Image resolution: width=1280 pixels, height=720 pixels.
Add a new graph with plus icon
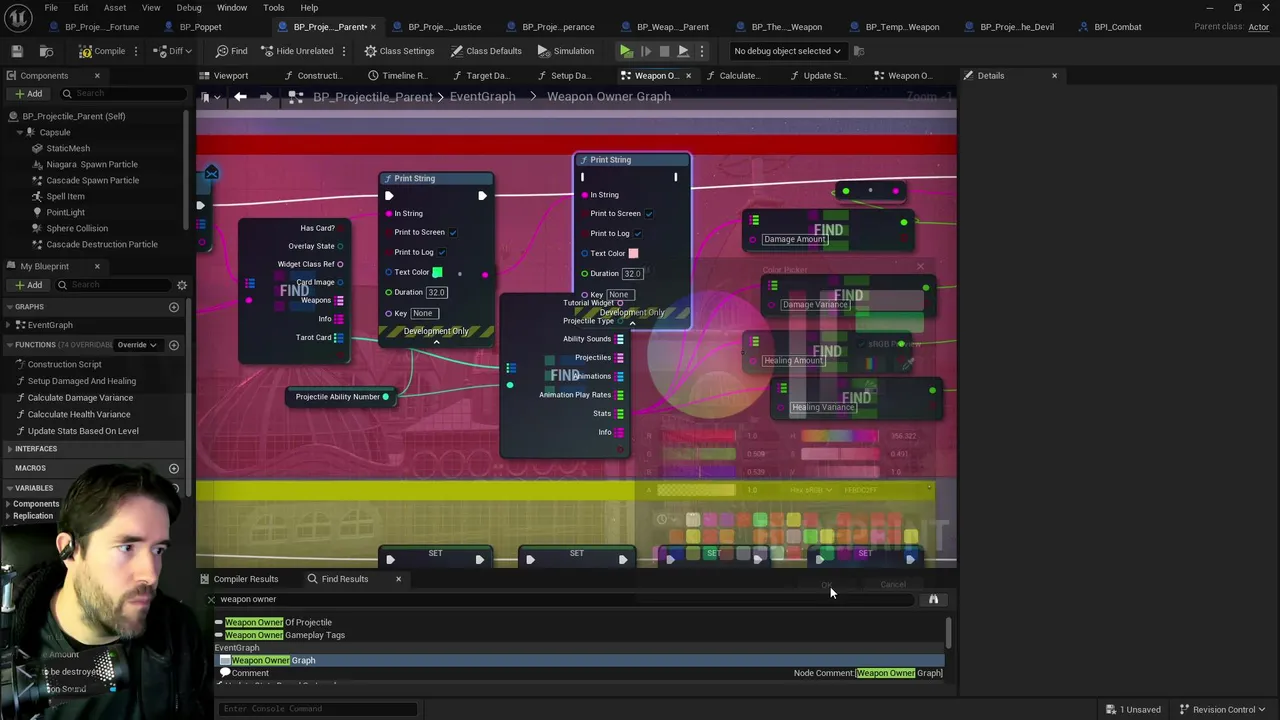coord(173,307)
